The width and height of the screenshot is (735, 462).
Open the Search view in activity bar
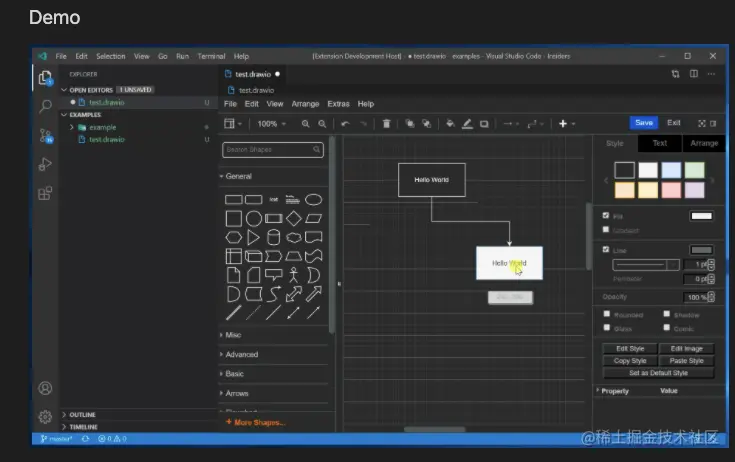point(45,106)
